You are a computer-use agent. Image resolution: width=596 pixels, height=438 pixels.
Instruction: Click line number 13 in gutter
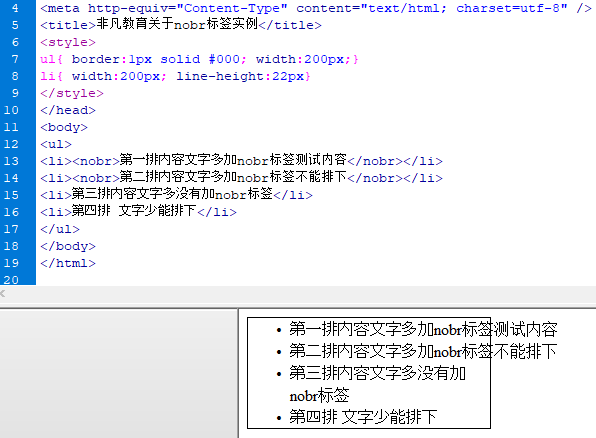[x=11, y=161]
